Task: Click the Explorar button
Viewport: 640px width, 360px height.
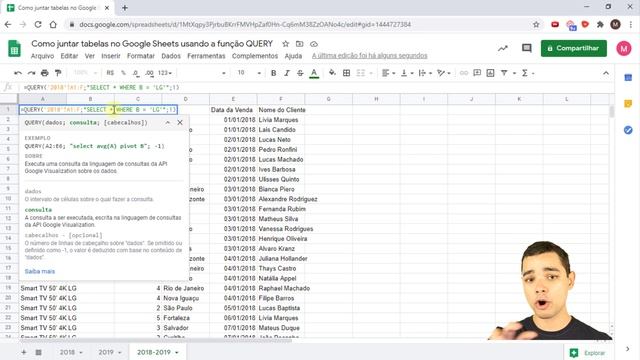Action: [x=587, y=353]
